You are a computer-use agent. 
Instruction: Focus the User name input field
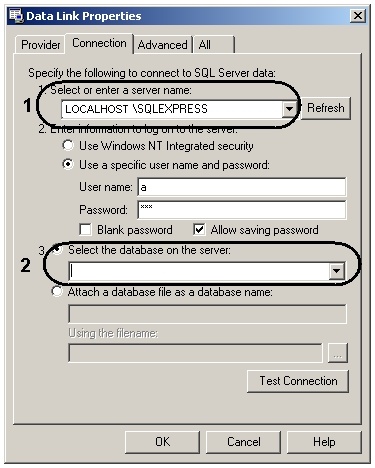(242, 187)
